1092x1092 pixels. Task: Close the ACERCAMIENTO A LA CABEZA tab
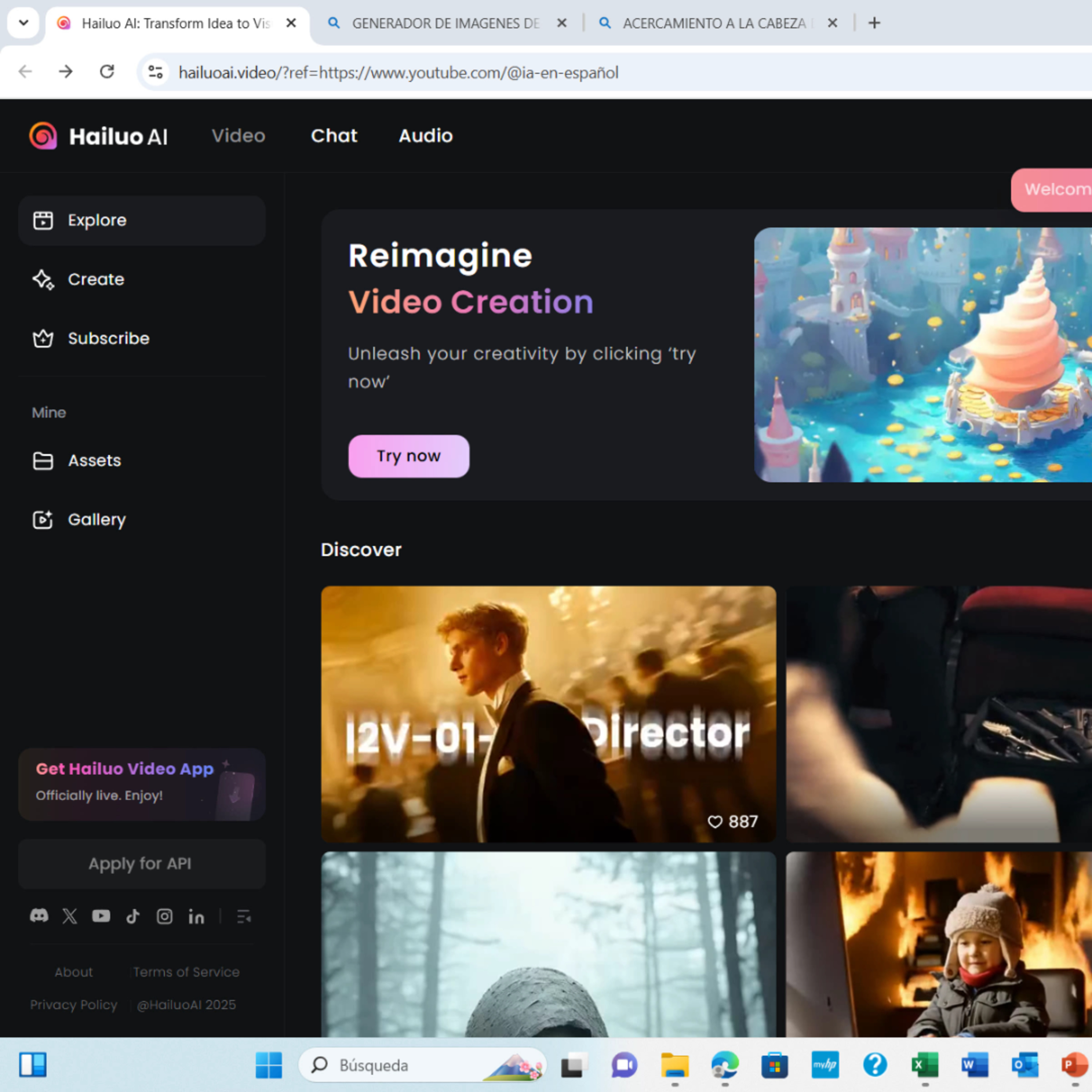[832, 23]
